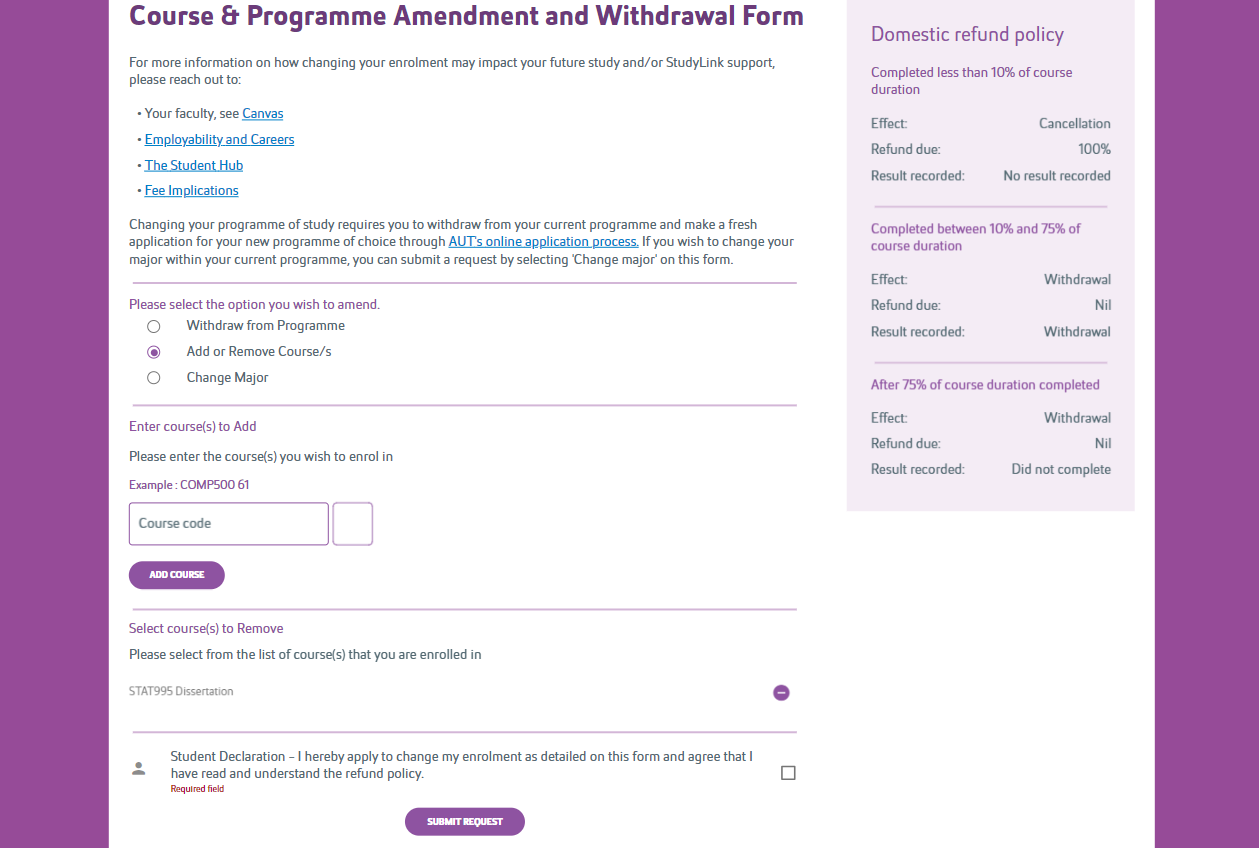Select the STAT995 Dissertation list entry
The height and width of the screenshot is (848, 1259).
[181, 691]
